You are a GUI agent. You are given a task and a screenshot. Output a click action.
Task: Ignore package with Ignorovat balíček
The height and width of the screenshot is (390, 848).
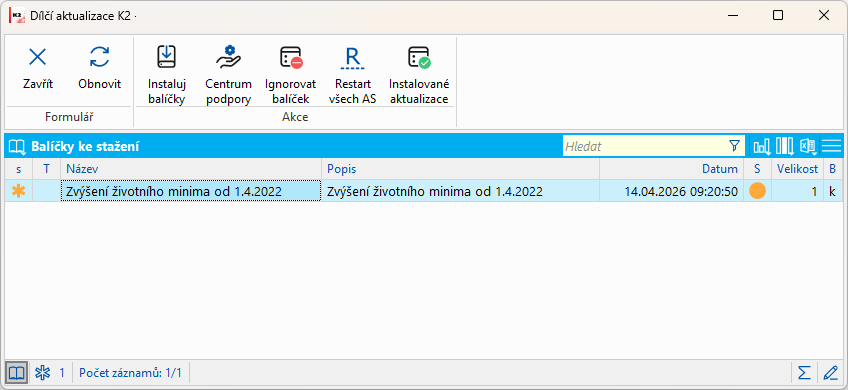[291, 57]
